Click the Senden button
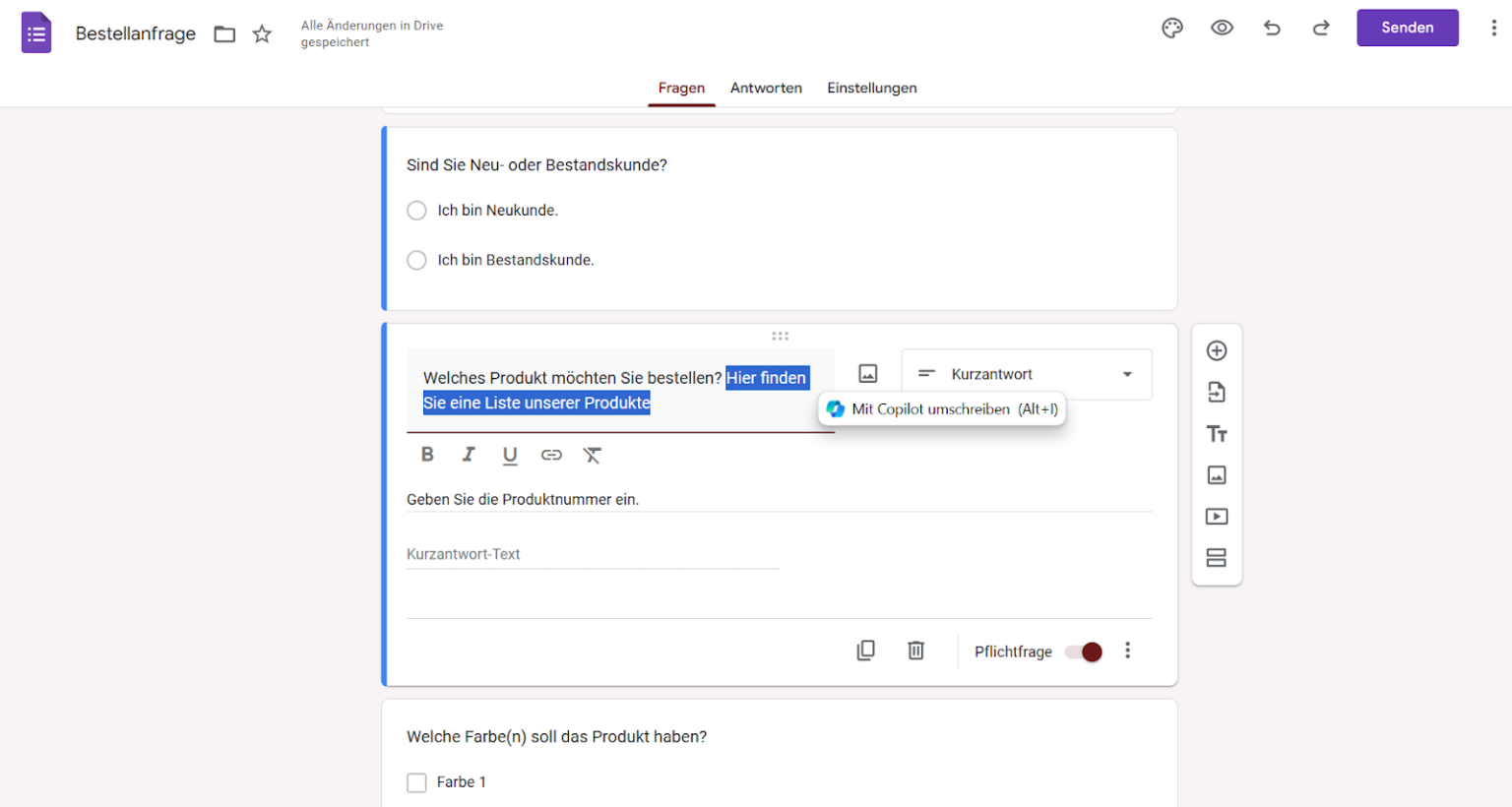Image resolution: width=1512 pixels, height=807 pixels. pos(1407,28)
